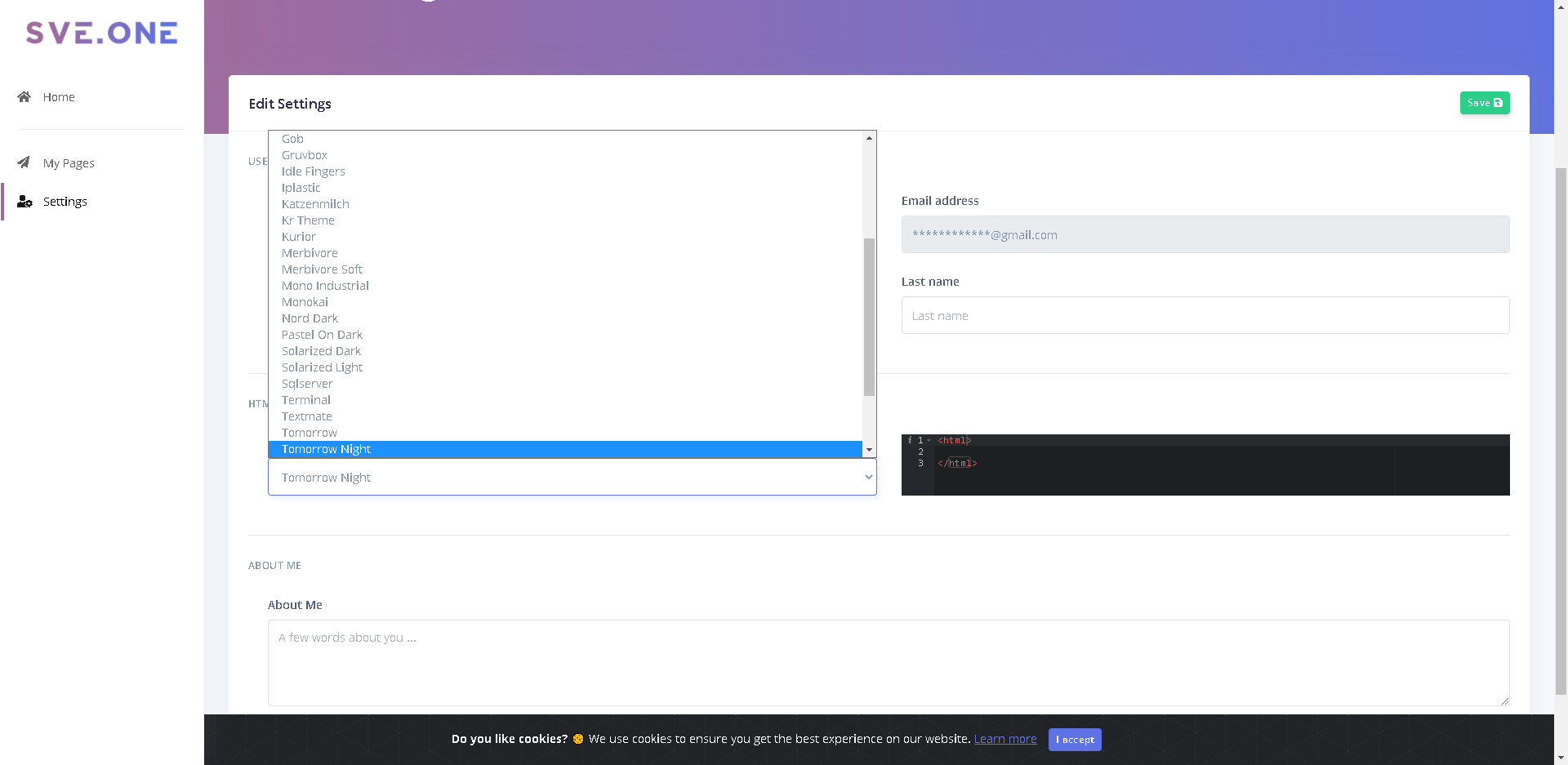
Task: Choose Pastel On Dark theme option
Action: [565, 335]
